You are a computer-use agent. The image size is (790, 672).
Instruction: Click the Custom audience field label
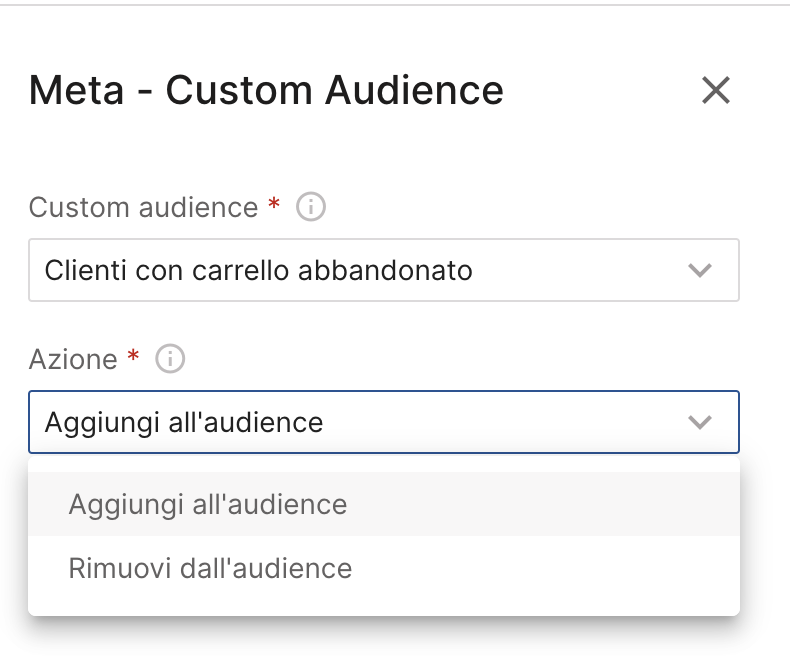coord(144,208)
